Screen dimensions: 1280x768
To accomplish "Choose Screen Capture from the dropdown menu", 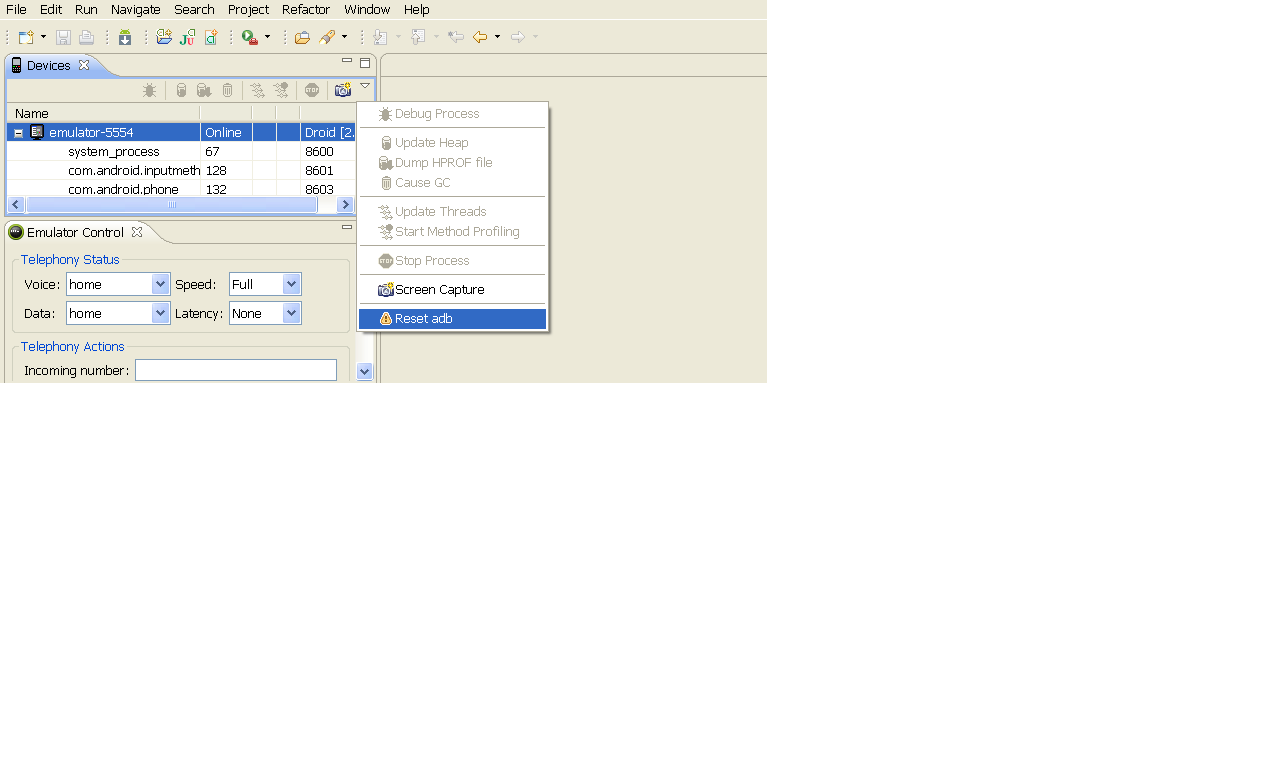I will pos(453,290).
